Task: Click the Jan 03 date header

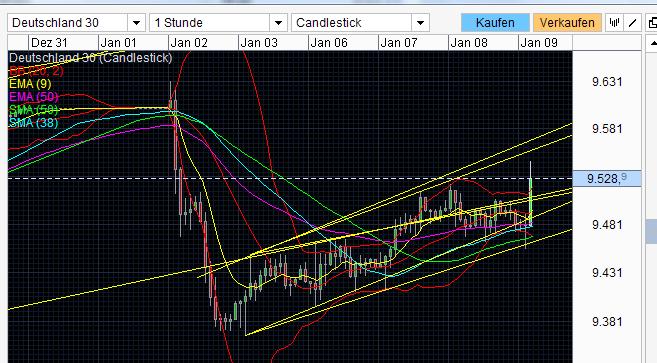Action: (x=259, y=43)
